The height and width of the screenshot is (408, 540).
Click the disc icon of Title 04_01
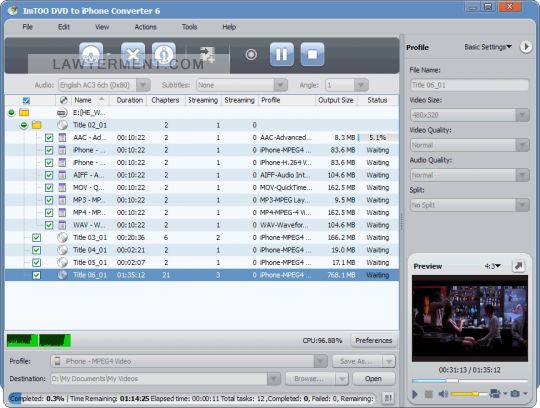tap(62, 250)
